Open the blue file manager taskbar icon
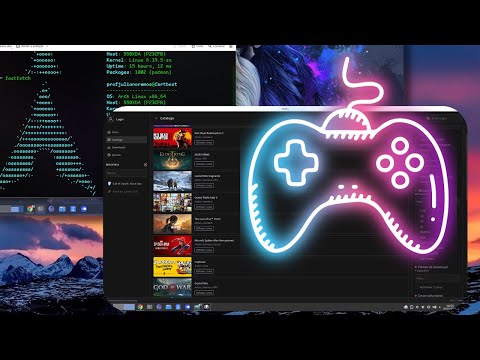Image resolution: width=480 pixels, height=360 pixels. (169, 307)
